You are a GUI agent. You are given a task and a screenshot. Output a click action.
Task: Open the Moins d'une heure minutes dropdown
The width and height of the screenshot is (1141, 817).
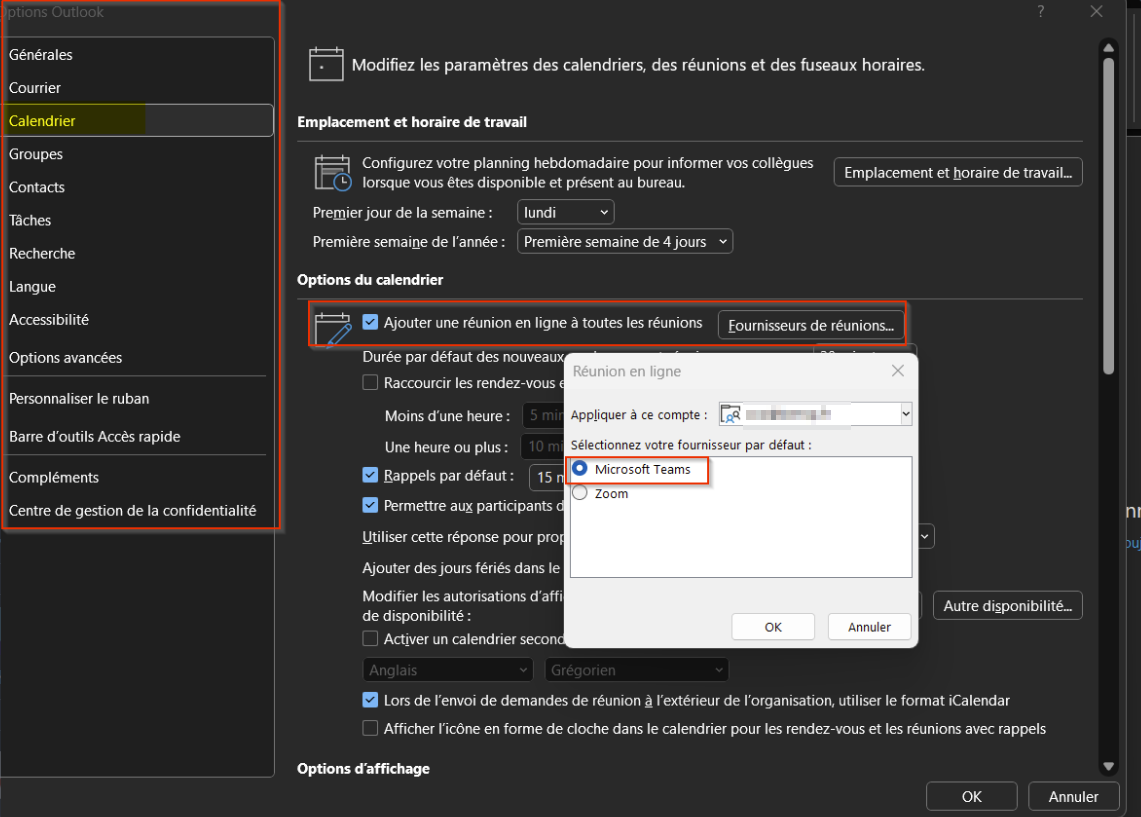[544, 415]
